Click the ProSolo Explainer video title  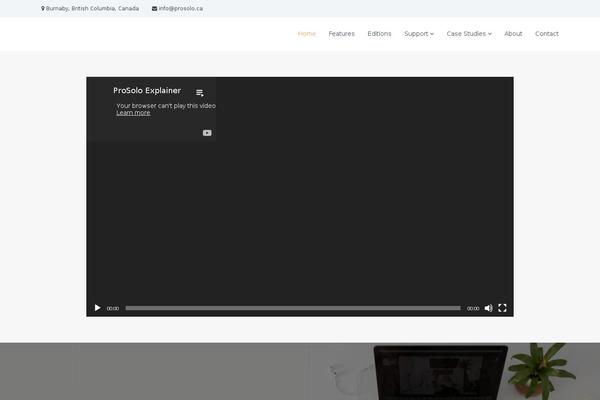[x=147, y=90]
